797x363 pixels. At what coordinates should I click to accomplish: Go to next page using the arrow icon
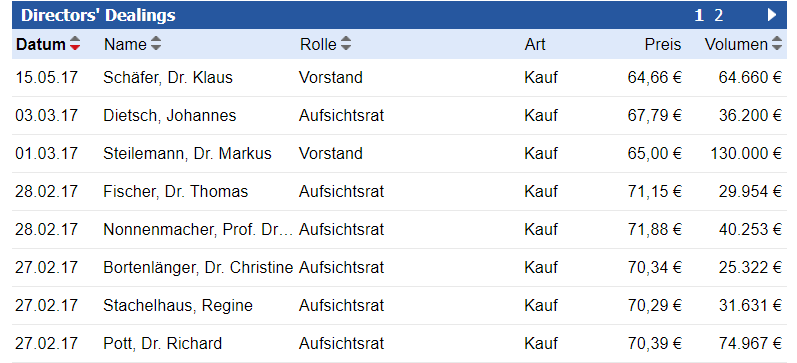[772, 15]
